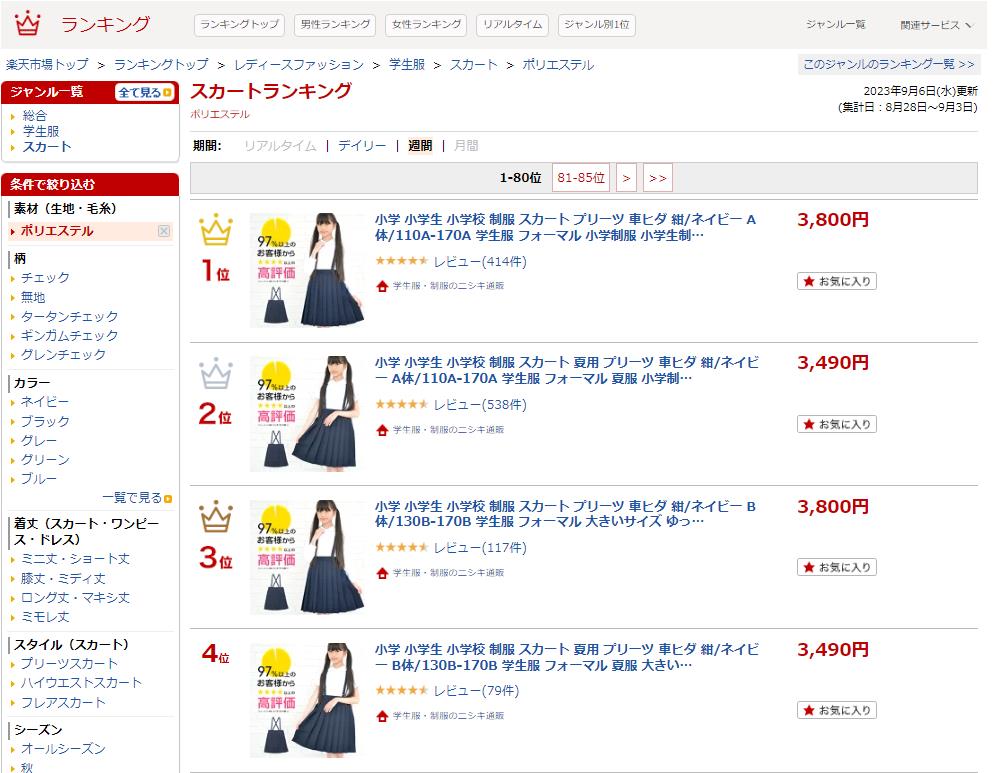Add the rank 4 skirt to お気に入り
Screen dimensions: 994x773
click(836, 710)
